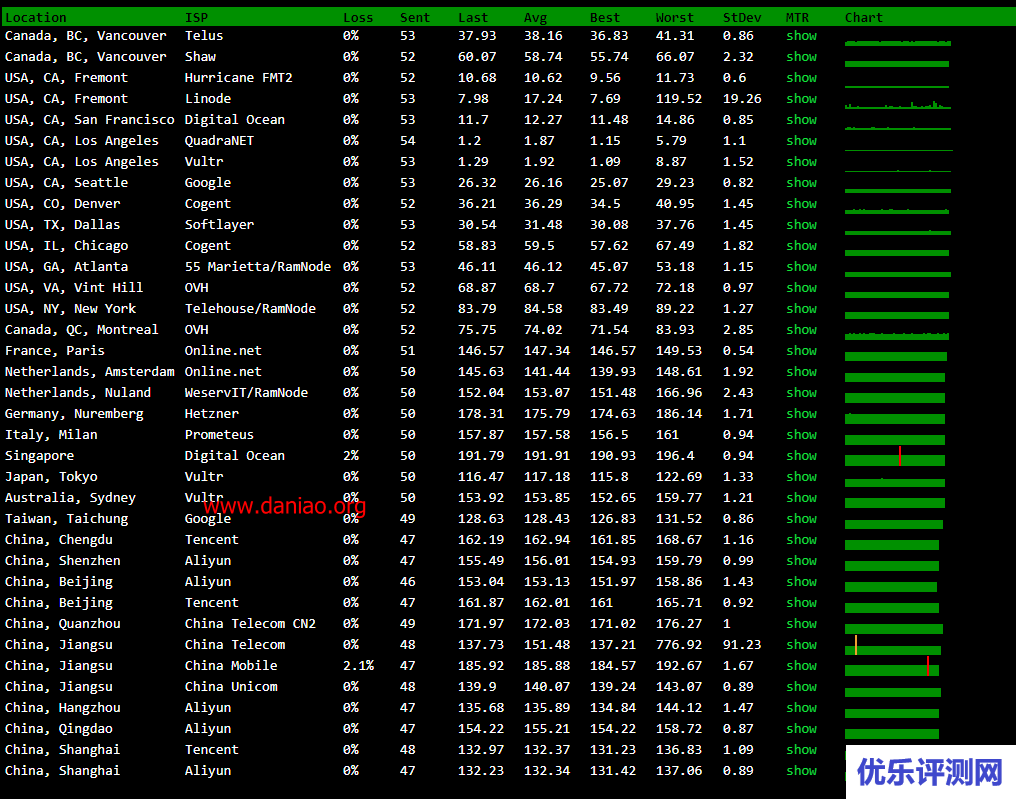Click show in the France, Paris row

(x=802, y=351)
